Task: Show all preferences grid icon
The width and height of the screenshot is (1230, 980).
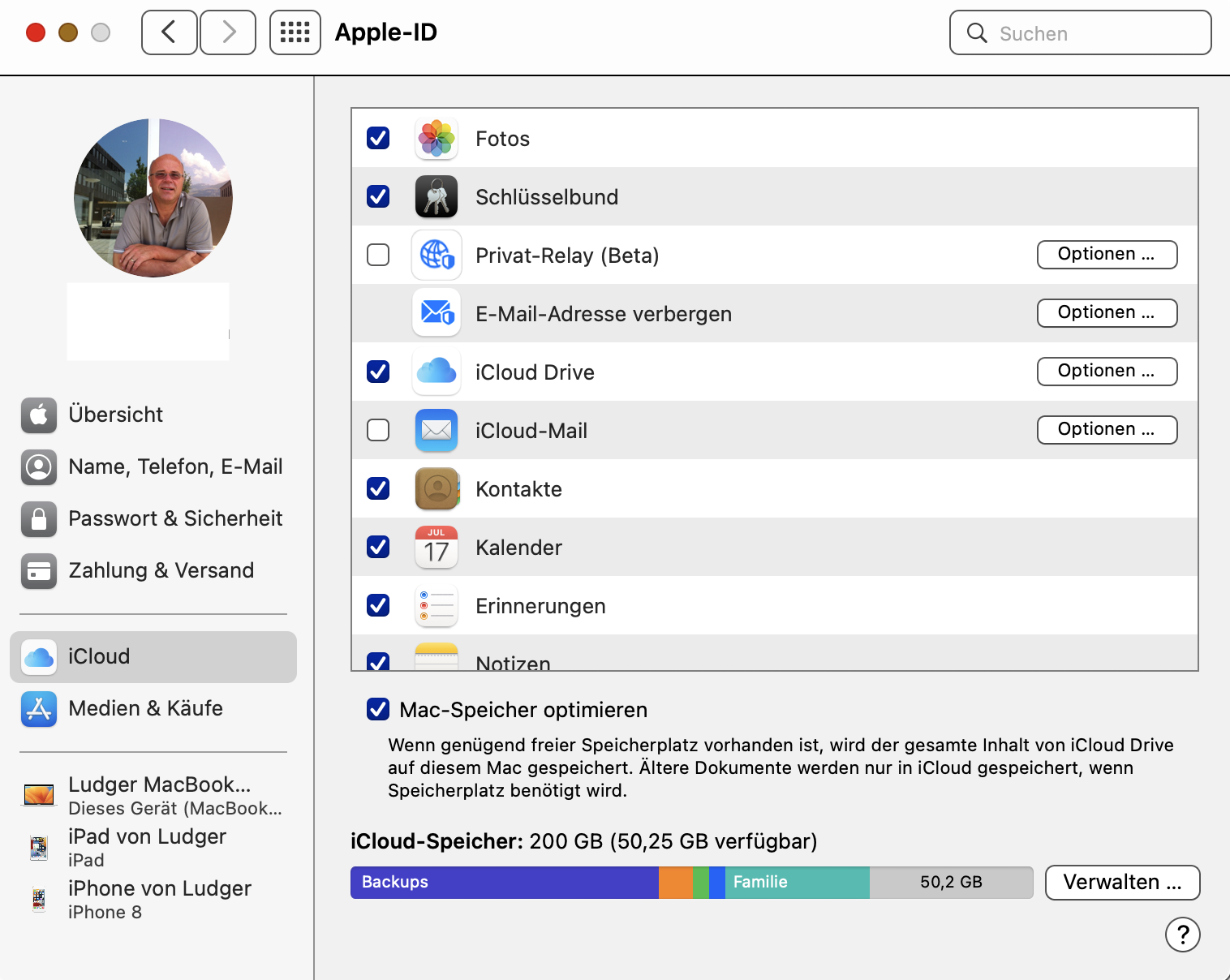Action: tap(295, 32)
